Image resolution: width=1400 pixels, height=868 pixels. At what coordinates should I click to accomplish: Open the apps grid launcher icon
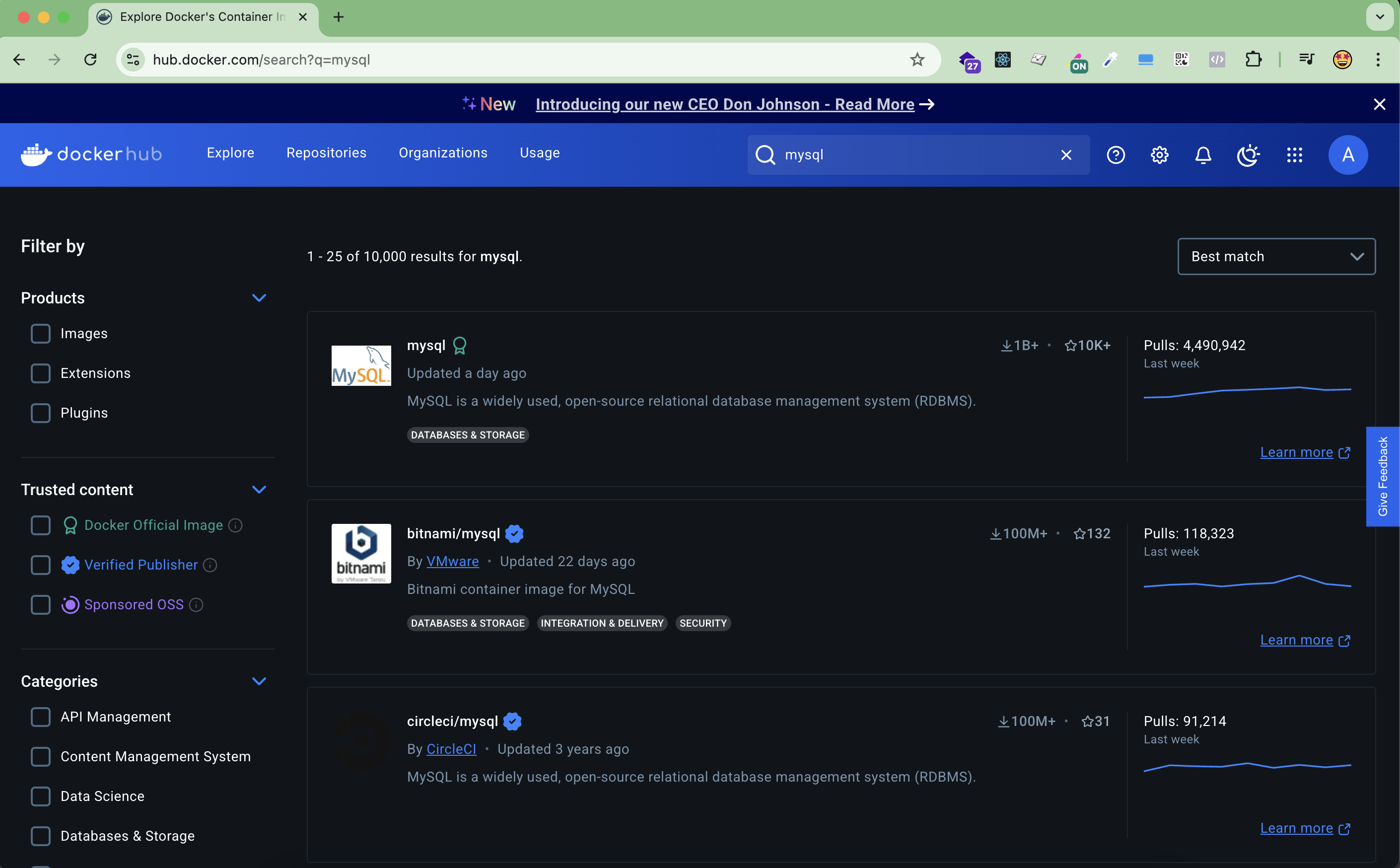point(1294,155)
